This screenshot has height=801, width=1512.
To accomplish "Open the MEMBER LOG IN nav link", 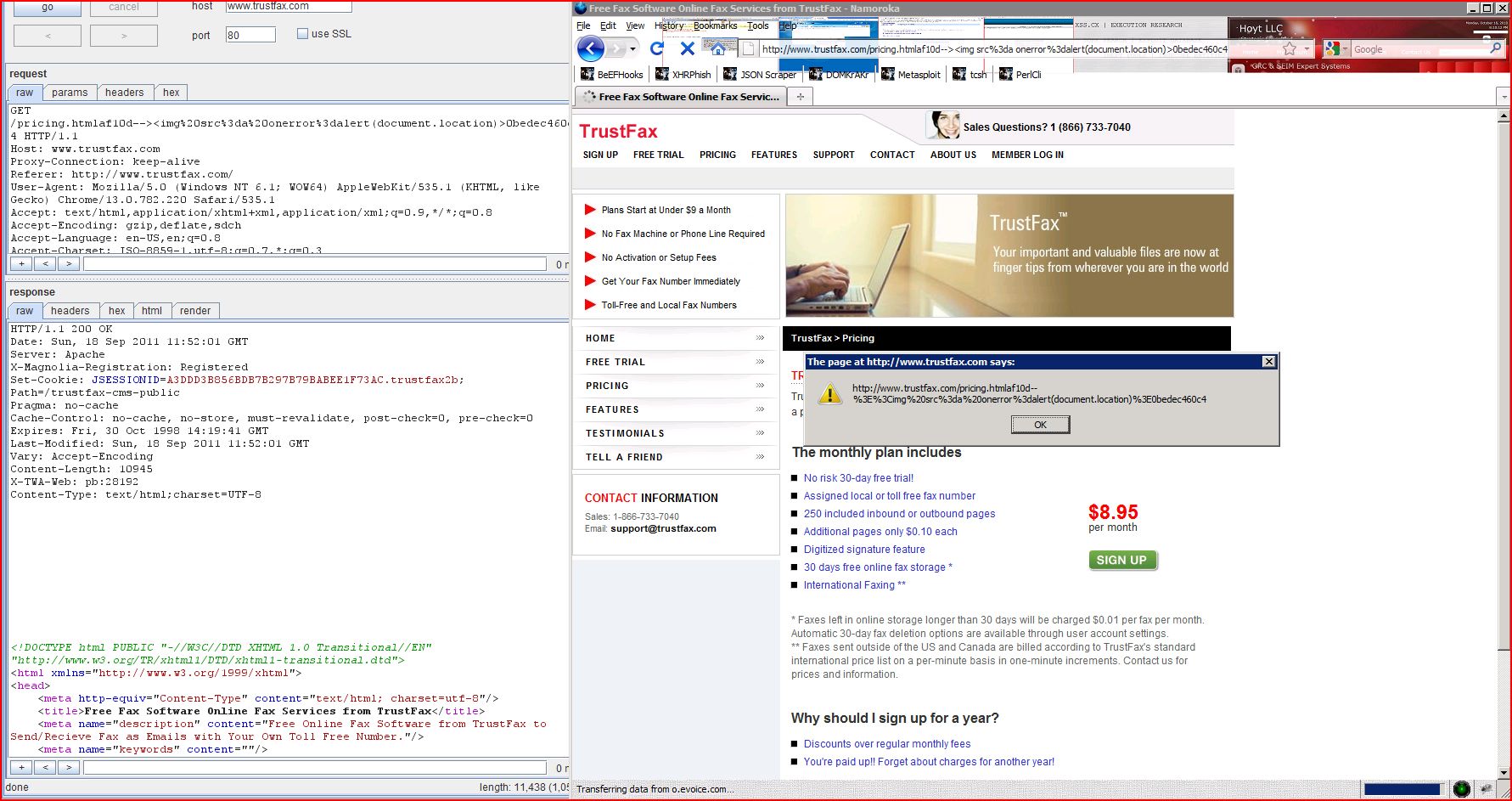I will pos(1027,155).
